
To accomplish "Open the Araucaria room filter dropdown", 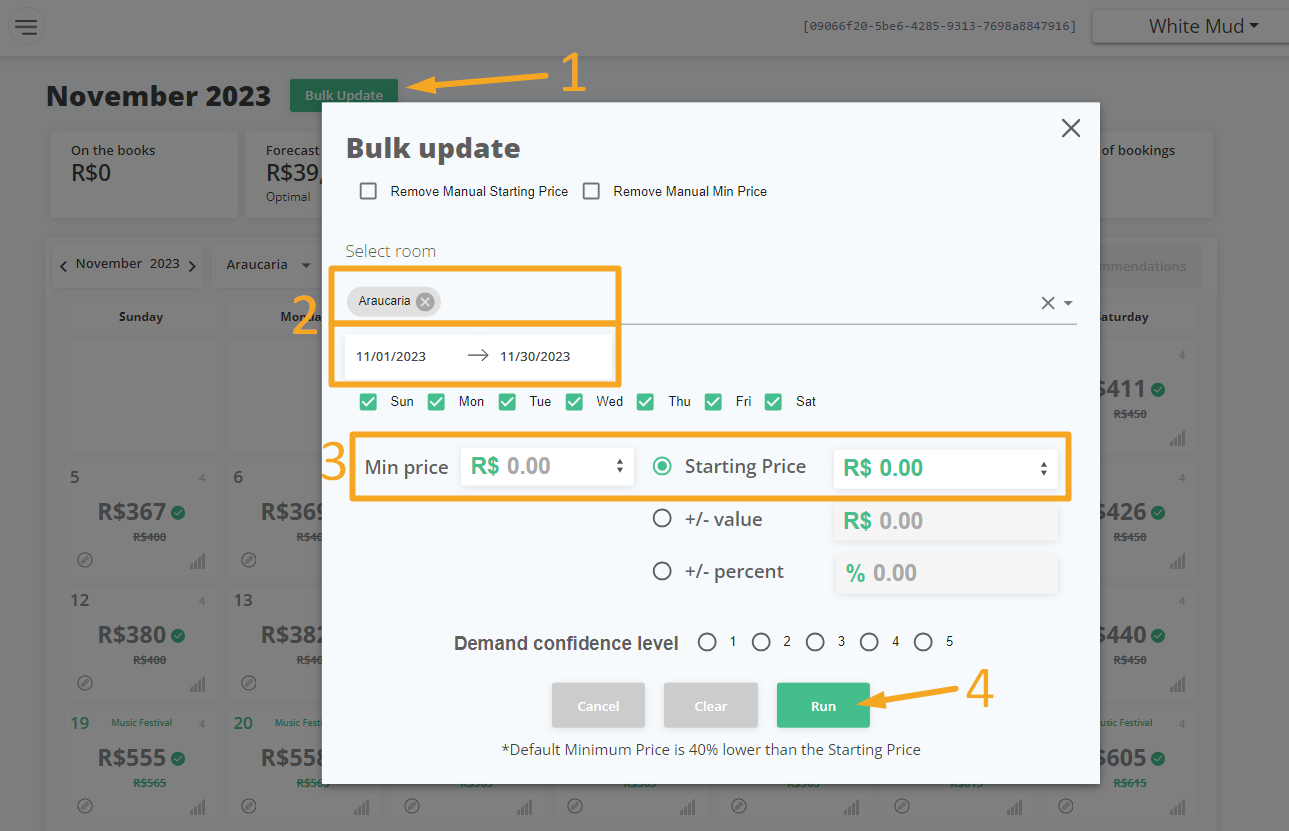I will 268,265.
